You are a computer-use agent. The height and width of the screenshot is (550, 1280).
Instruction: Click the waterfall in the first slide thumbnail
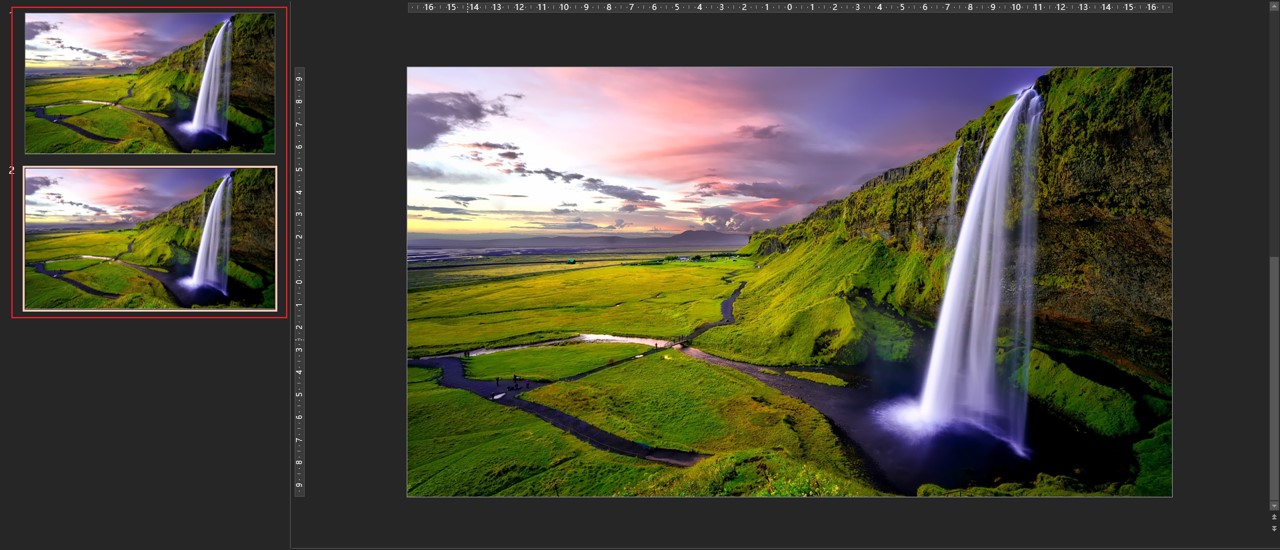213,80
